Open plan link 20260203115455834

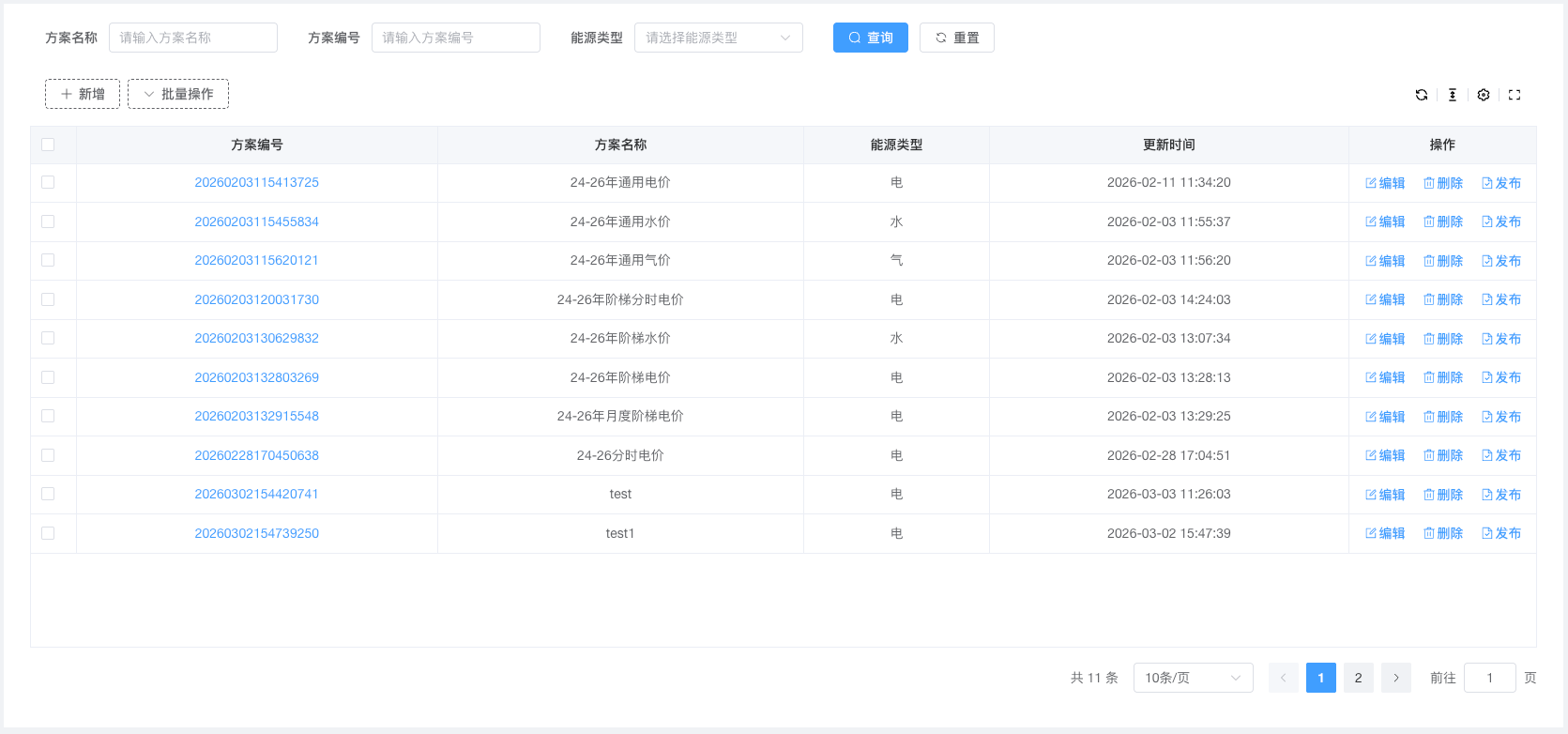tap(257, 222)
